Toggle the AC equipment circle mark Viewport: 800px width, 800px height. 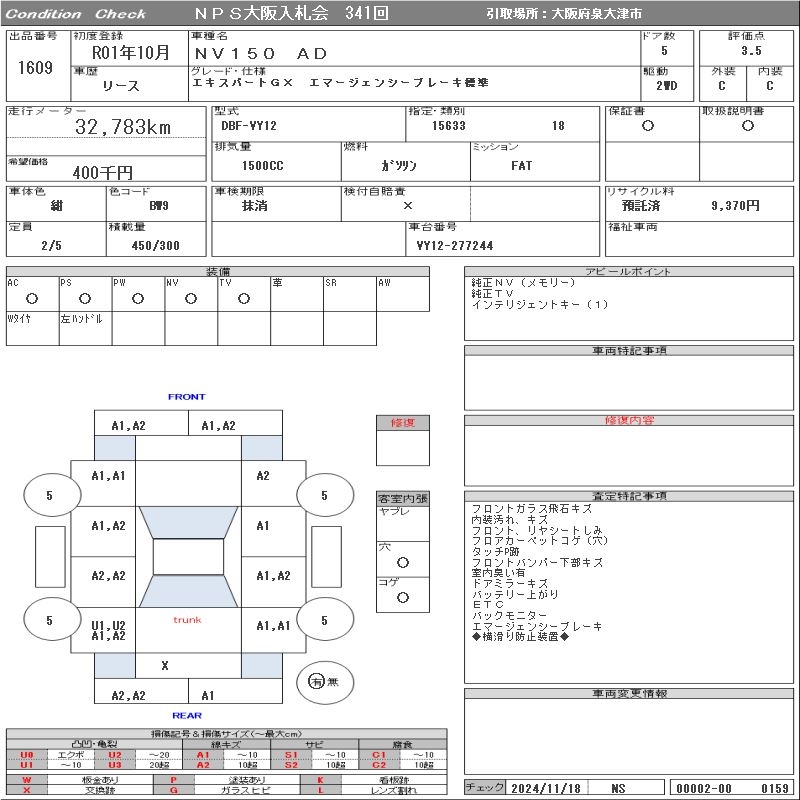click(32, 298)
